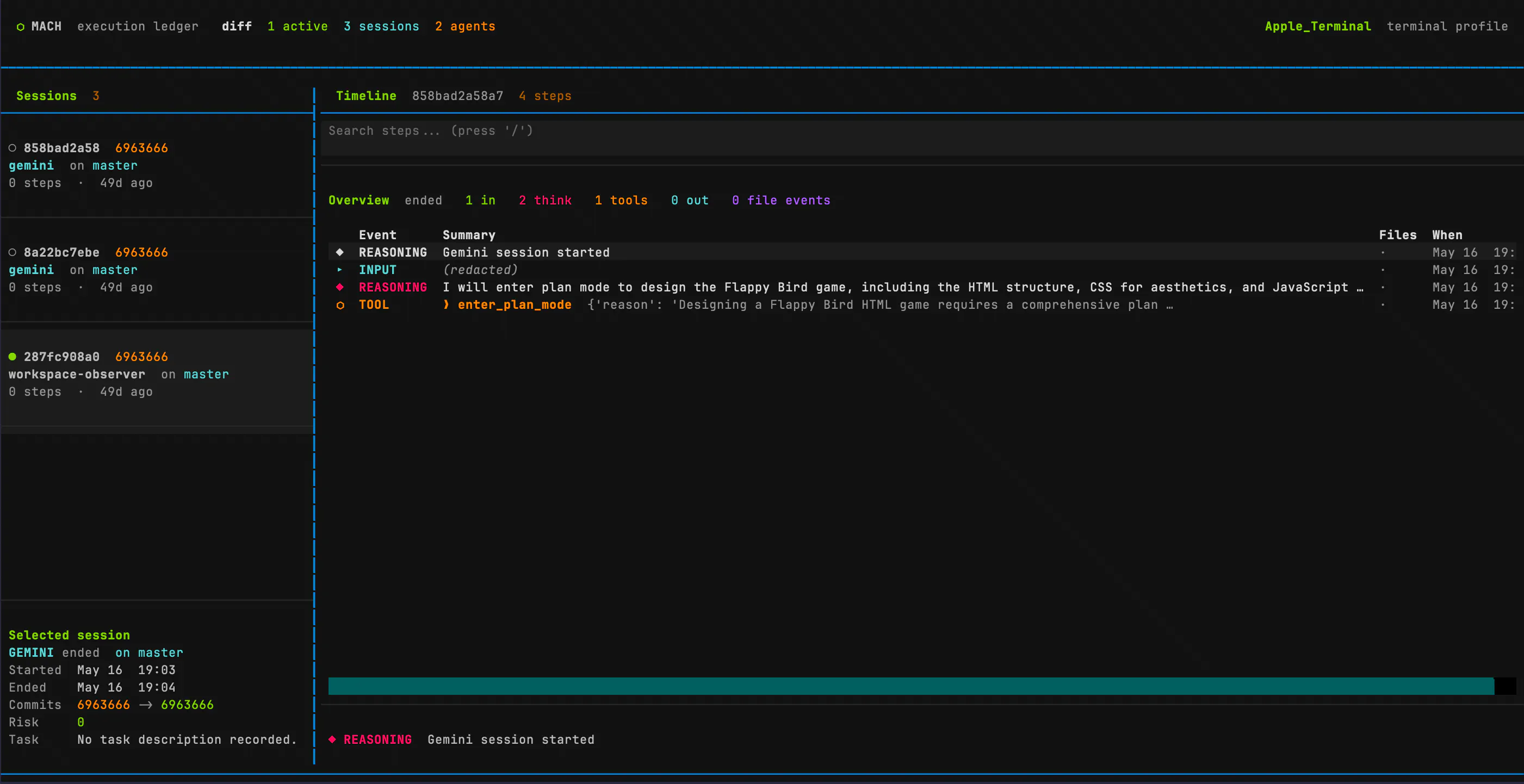Image resolution: width=1524 pixels, height=784 pixels.
Task: Click the red diamond REASONING event icon
Action: tap(339, 288)
